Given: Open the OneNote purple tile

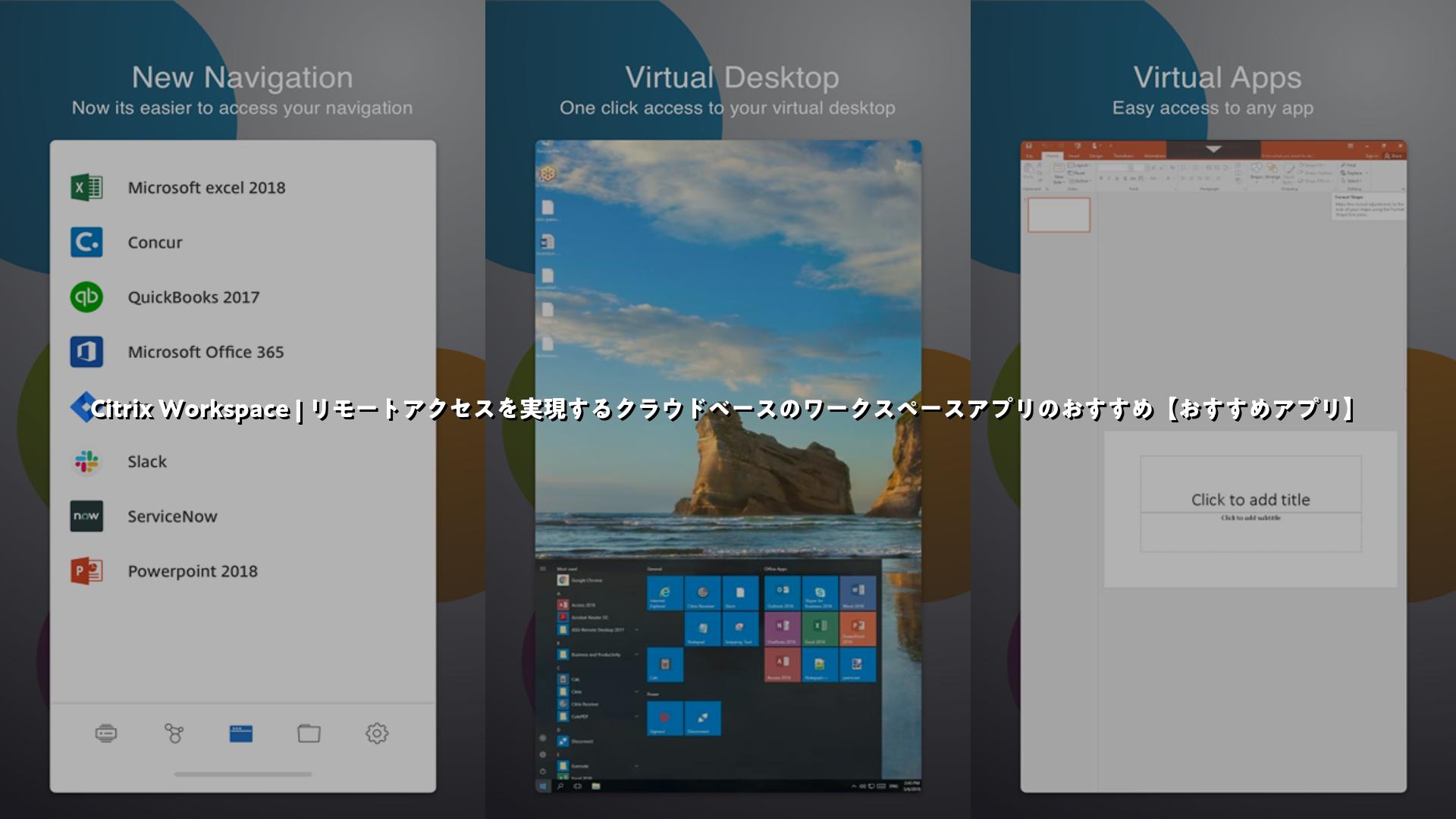Looking at the screenshot, I should pyautogui.click(x=783, y=629).
